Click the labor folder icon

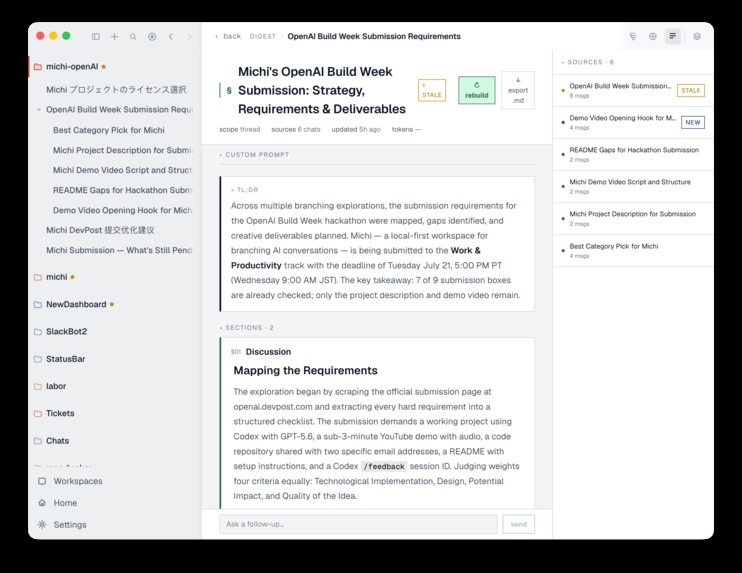38,387
